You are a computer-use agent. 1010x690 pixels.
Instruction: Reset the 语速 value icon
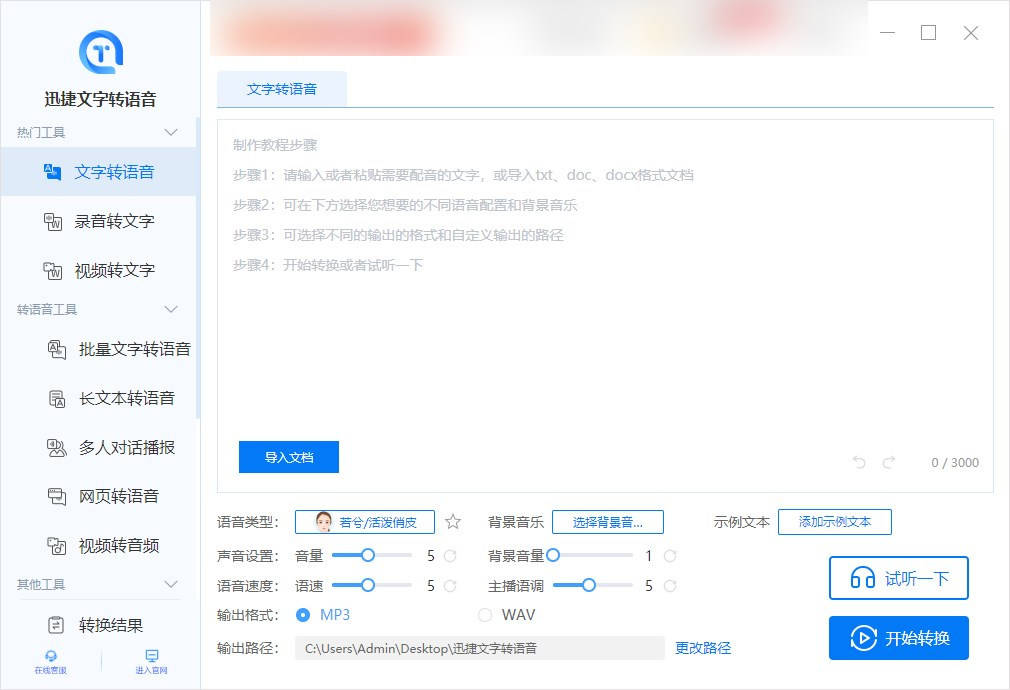[x=450, y=586]
